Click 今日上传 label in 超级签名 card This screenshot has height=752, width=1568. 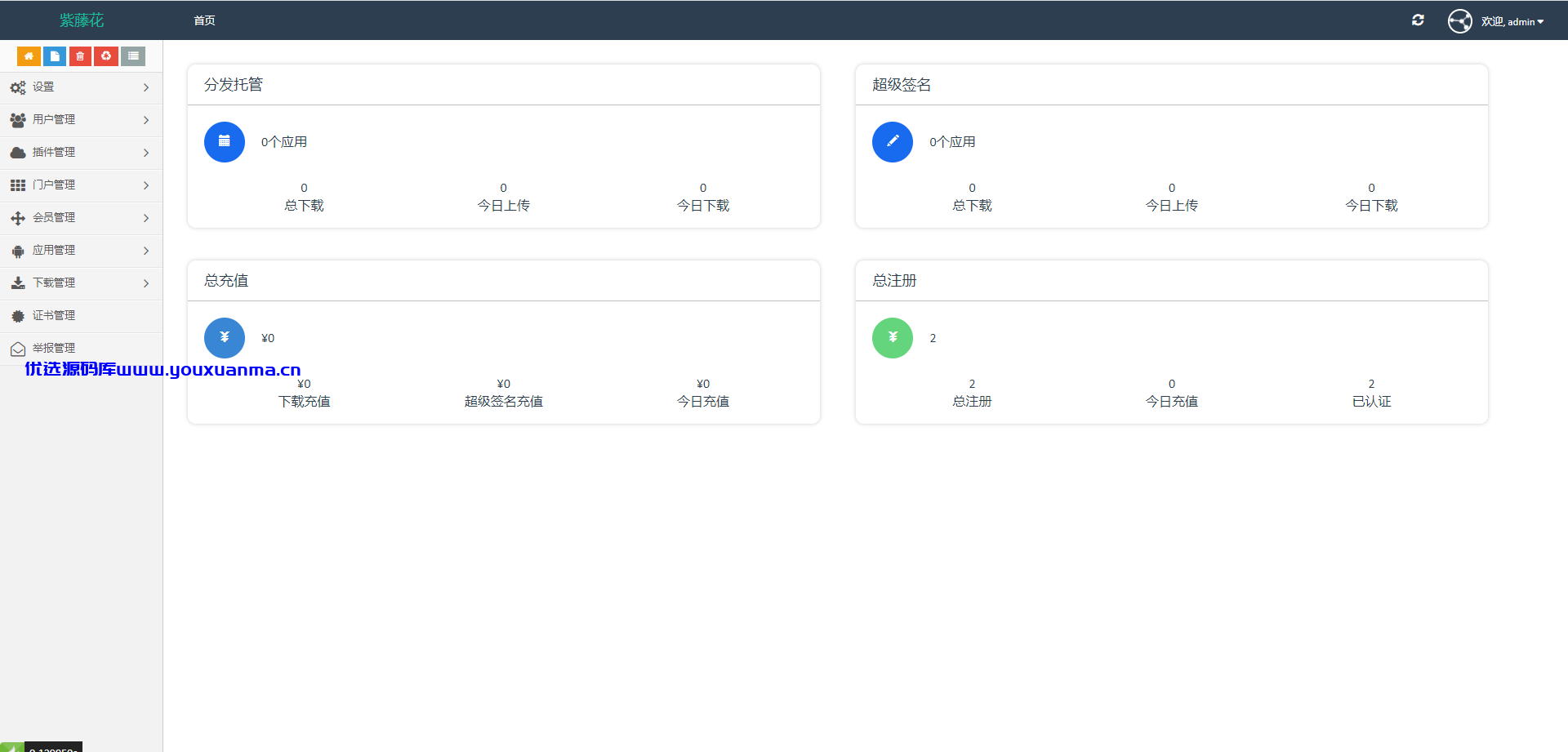pos(1172,206)
